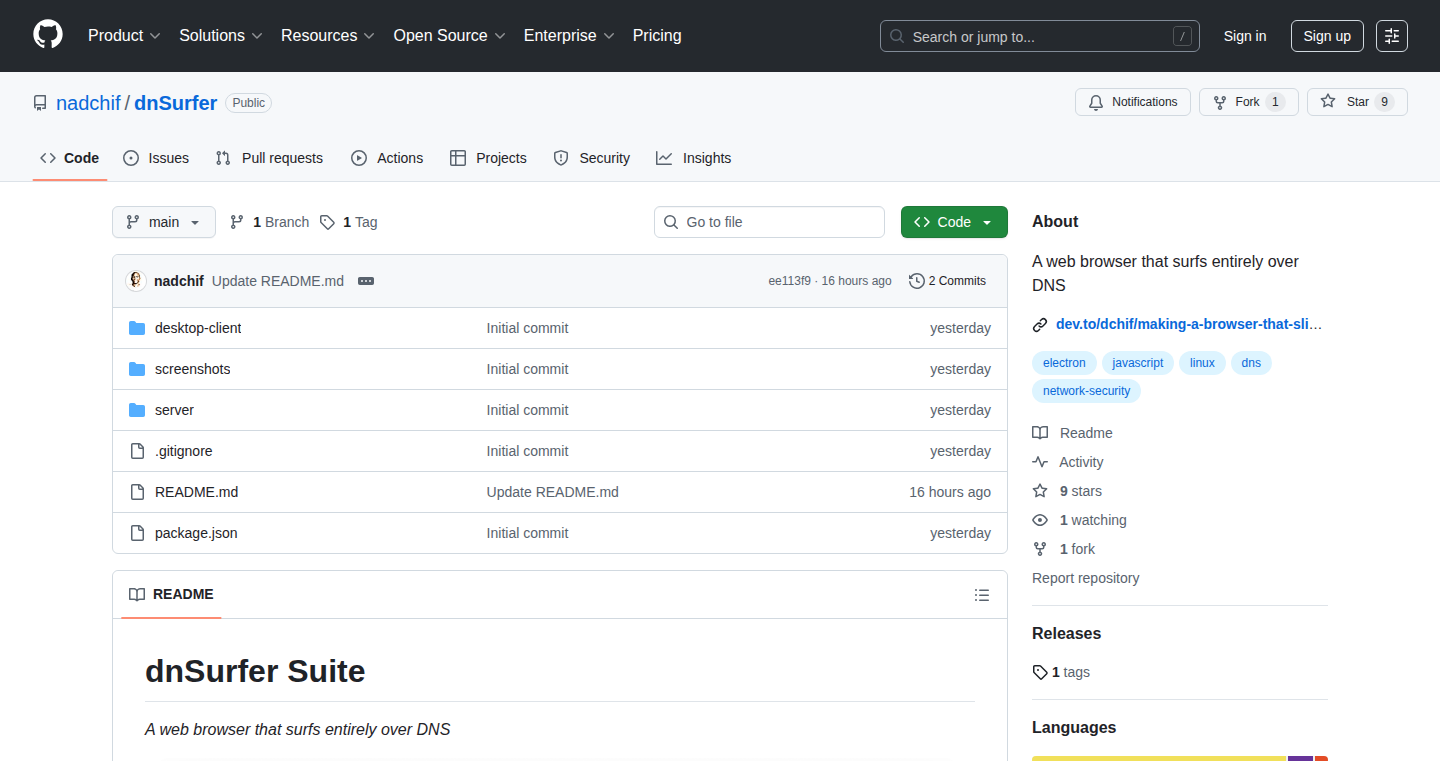
Task: Focus the Search or jump to field
Action: click(1040, 36)
